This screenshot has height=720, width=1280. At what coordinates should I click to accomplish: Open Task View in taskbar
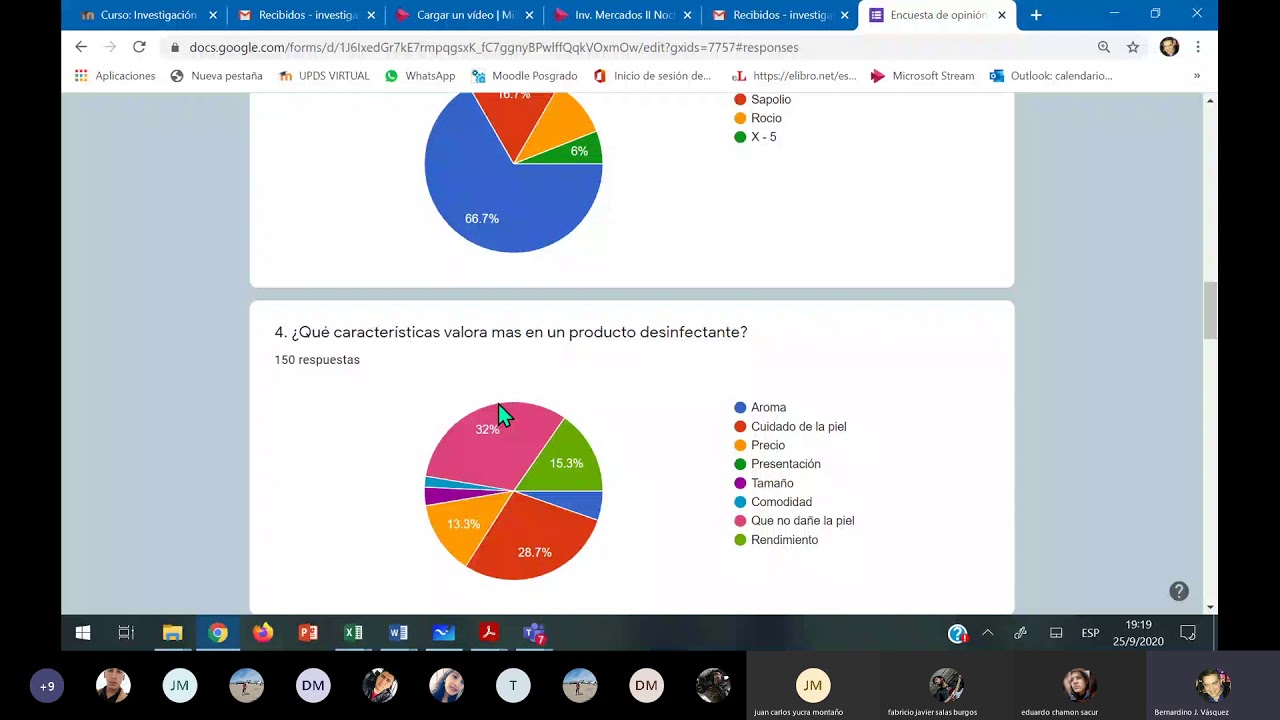126,632
